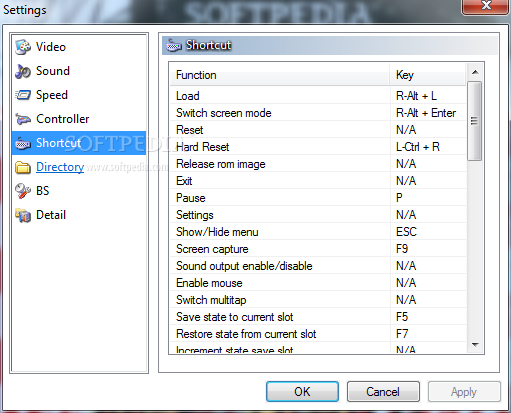This screenshot has width=511, height=413.
Task: Click the keyboard icon in Shortcut header
Action: point(174,45)
